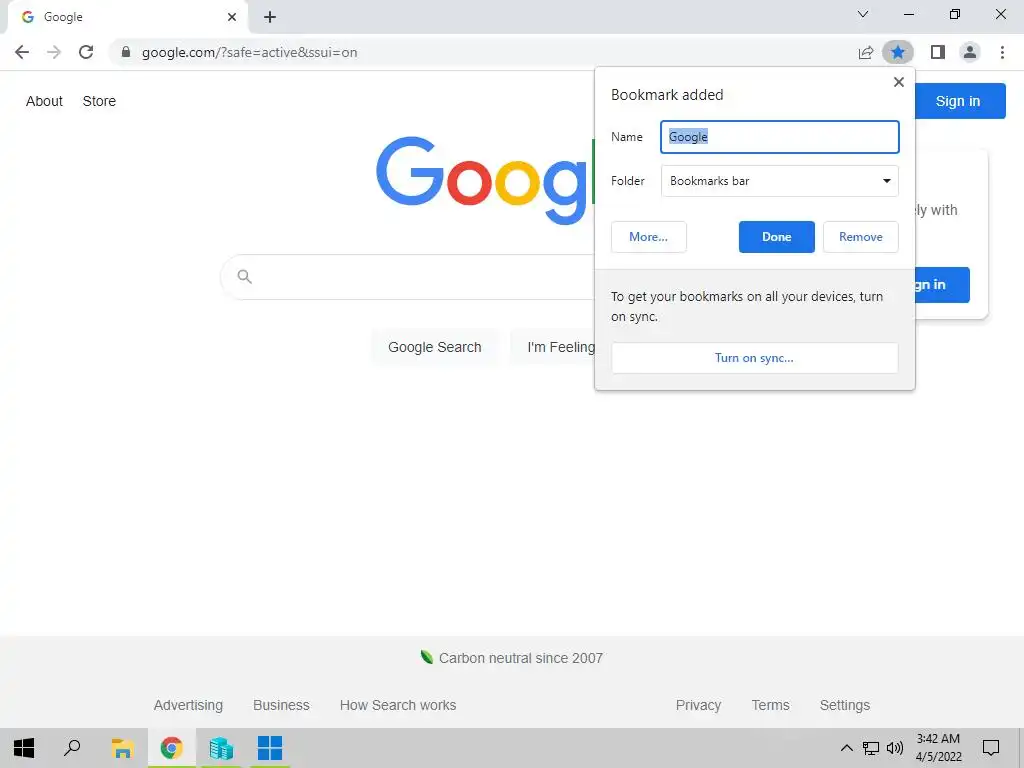Show hidden system tray icons
Image resolution: width=1024 pixels, height=768 pixels.
tap(846, 748)
